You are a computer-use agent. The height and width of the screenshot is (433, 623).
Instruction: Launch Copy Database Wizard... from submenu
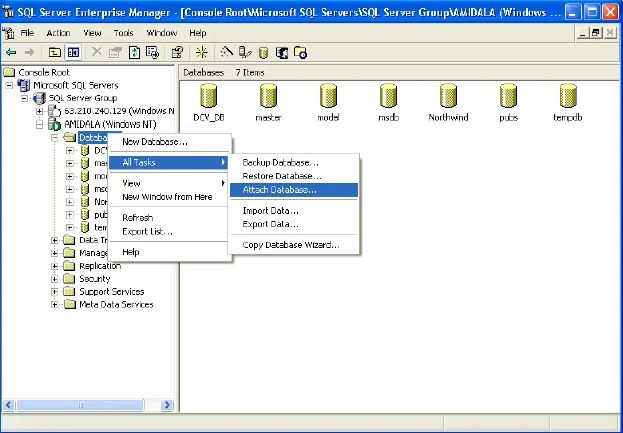(x=294, y=245)
